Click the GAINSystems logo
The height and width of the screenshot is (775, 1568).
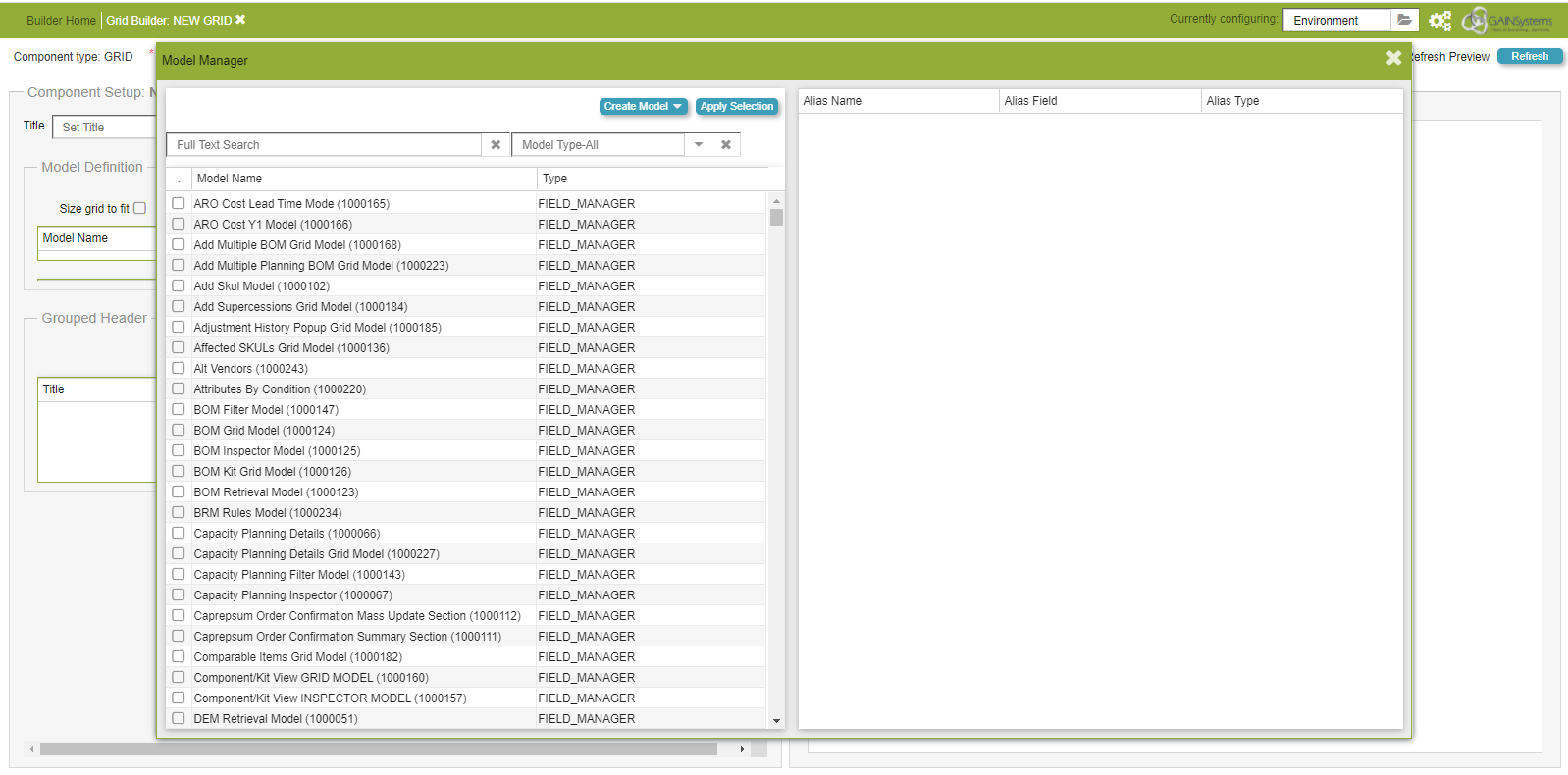[1507, 21]
